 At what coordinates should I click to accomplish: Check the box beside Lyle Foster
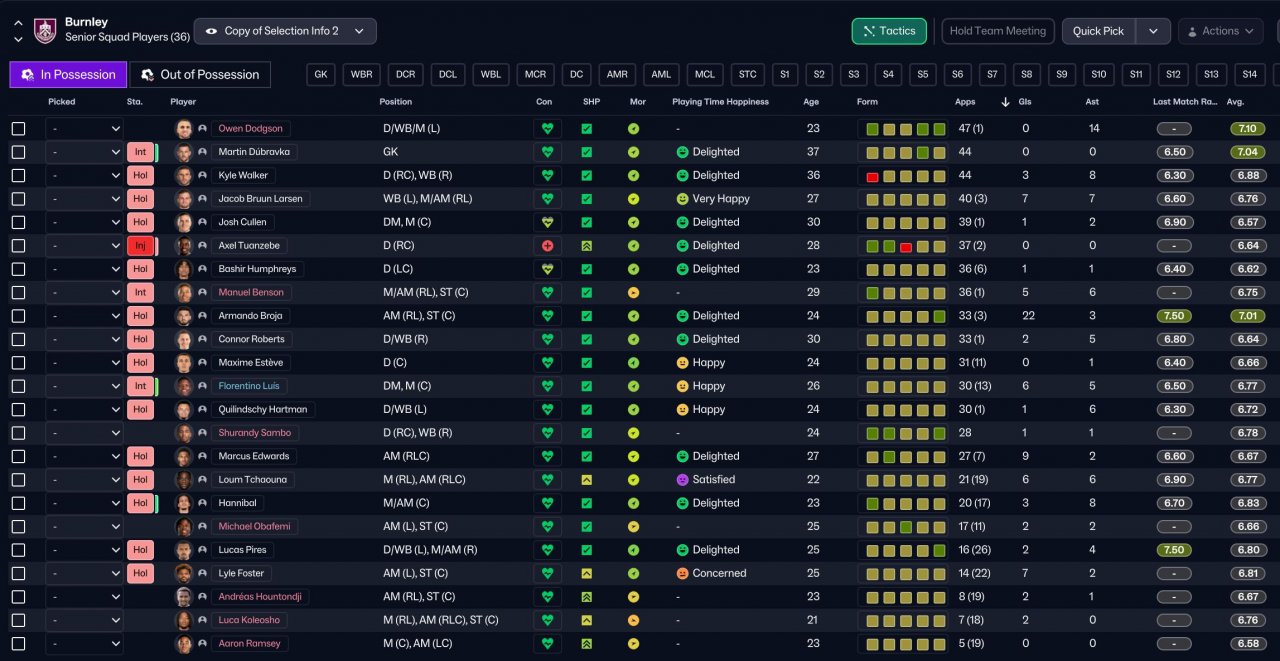(18, 574)
